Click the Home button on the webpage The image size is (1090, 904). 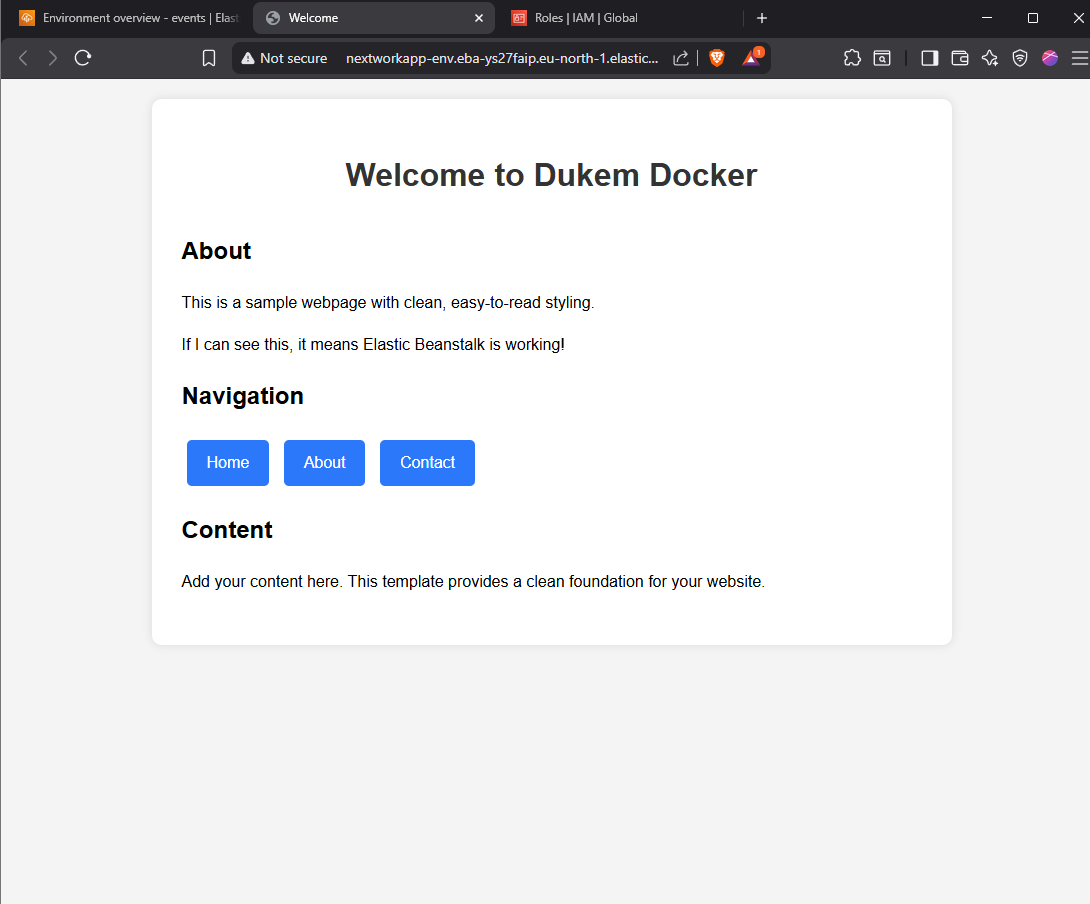coord(227,462)
